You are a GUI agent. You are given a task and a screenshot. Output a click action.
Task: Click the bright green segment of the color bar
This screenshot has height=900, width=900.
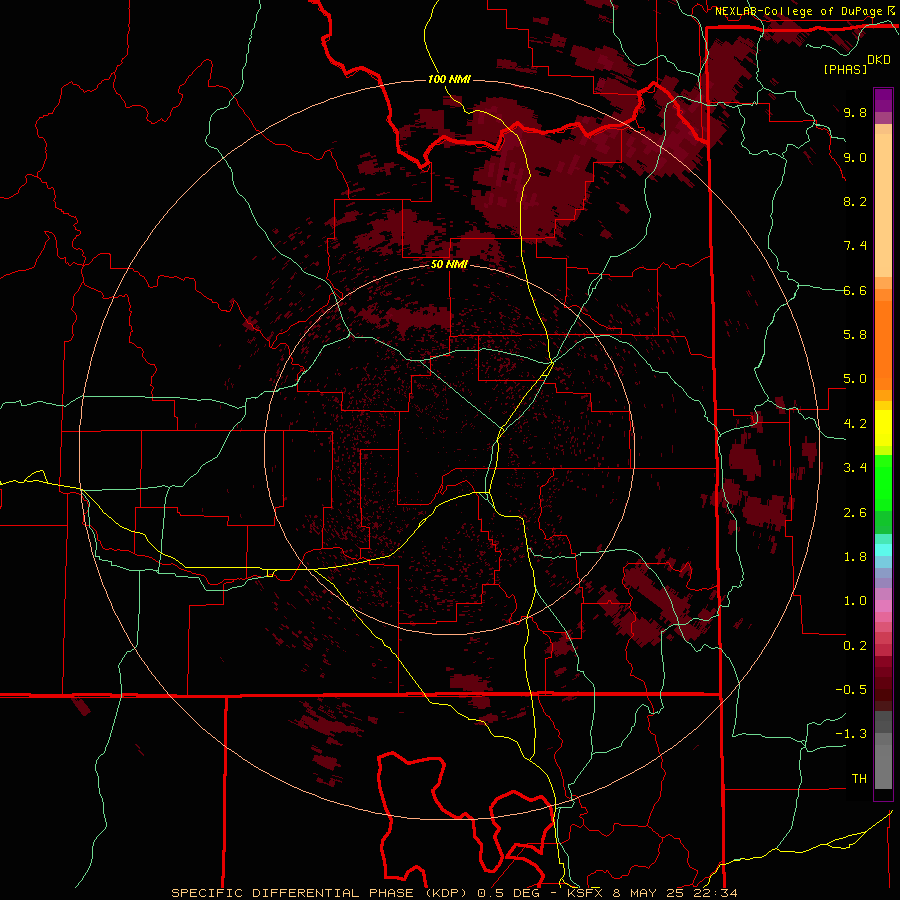pyautogui.click(x=883, y=483)
